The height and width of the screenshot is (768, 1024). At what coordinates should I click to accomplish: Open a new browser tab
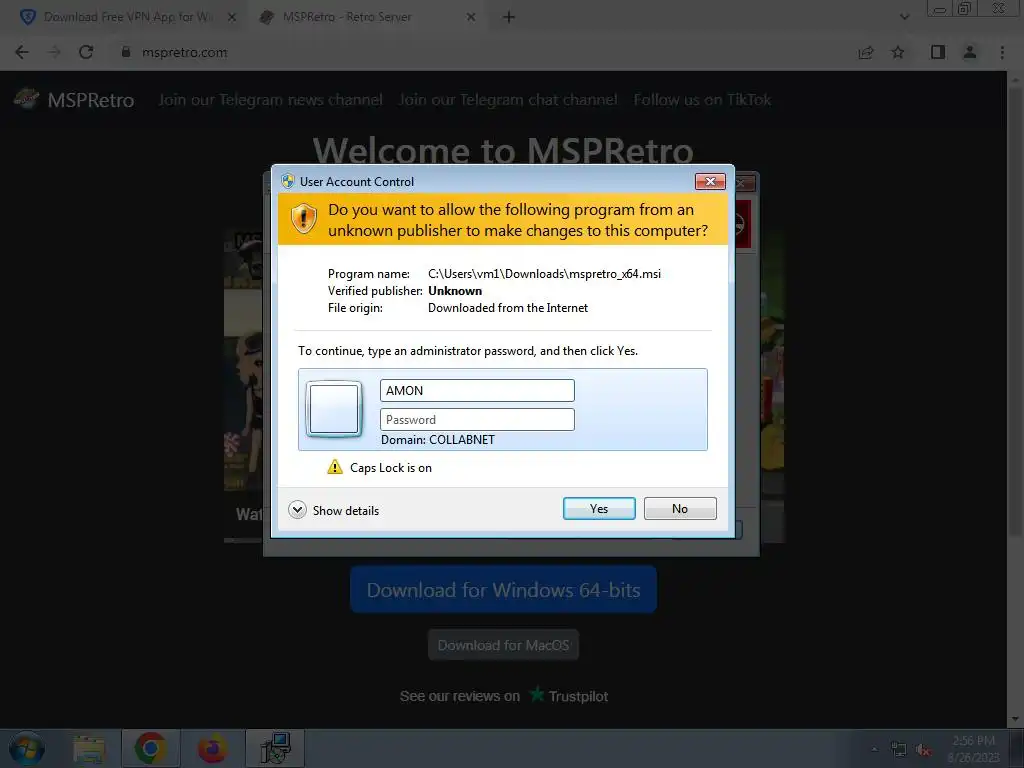click(509, 18)
